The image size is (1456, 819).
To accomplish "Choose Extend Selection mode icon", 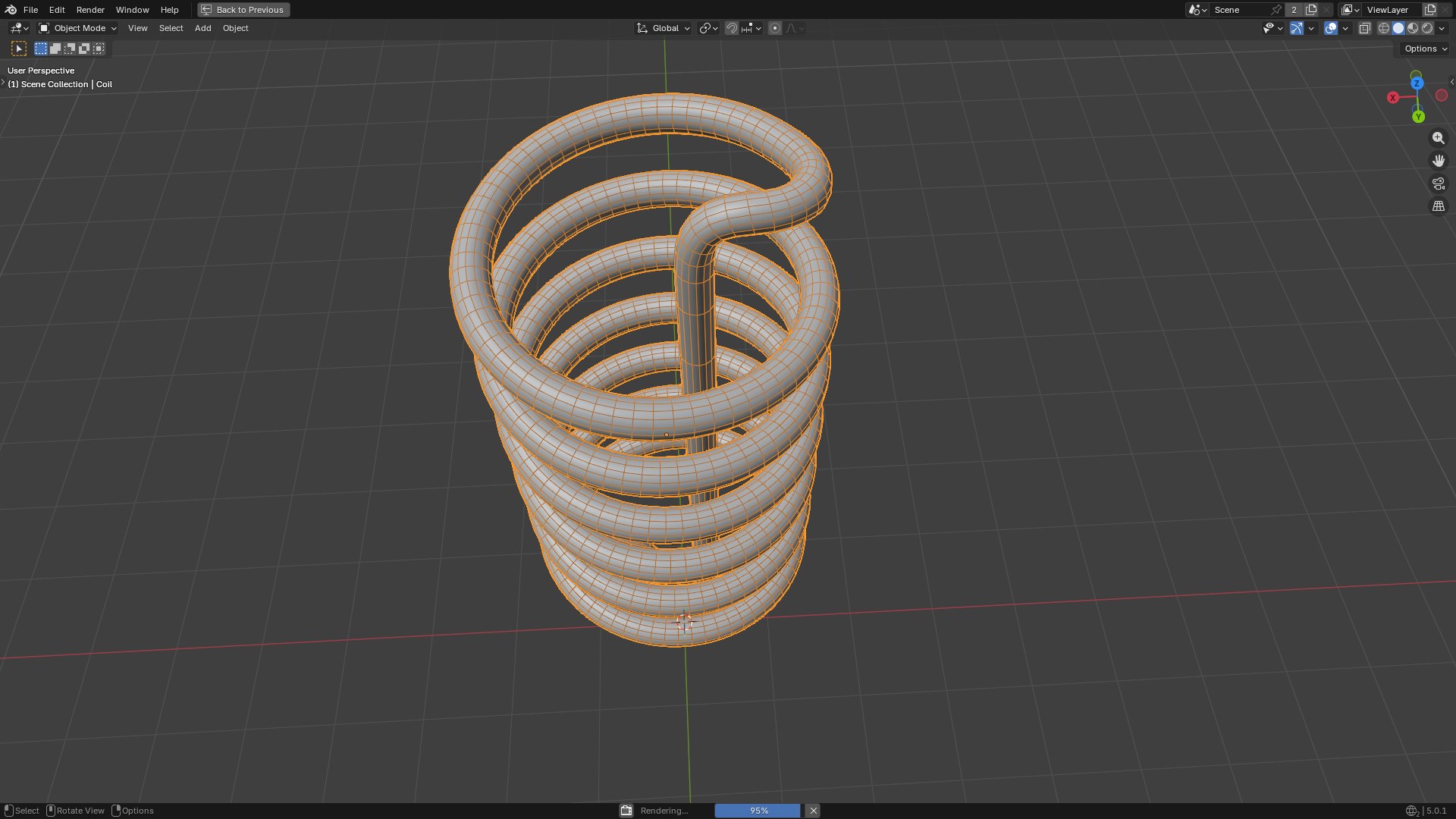I will [x=55, y=49].
